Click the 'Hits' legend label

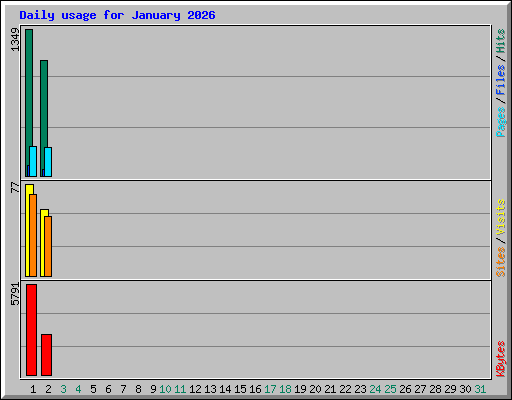(501, 41)
